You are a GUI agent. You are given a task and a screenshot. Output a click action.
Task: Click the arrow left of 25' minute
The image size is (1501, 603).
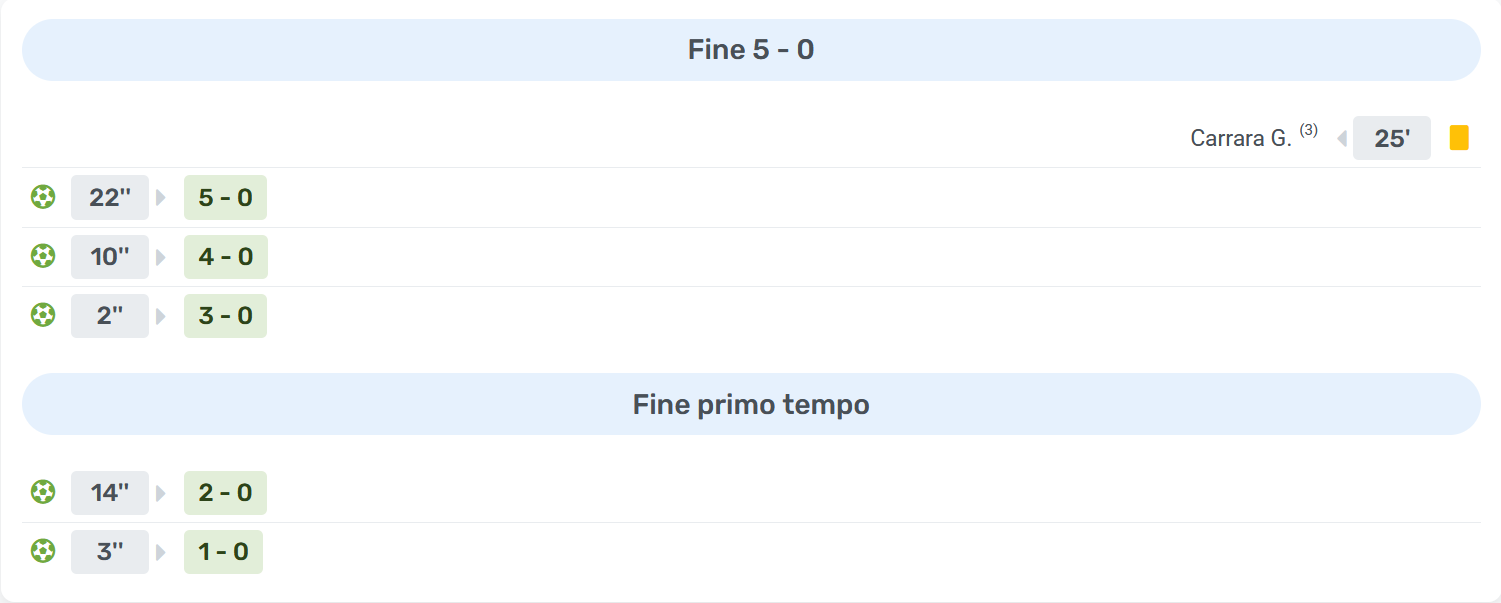[x=1341, y=138]
